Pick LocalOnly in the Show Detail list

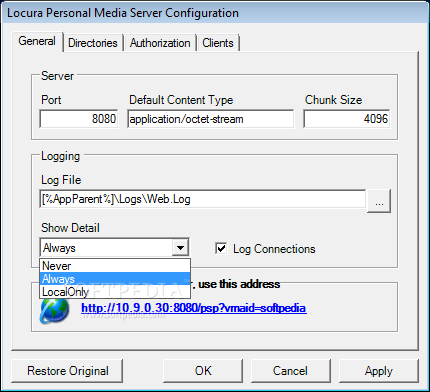[115, 292]
